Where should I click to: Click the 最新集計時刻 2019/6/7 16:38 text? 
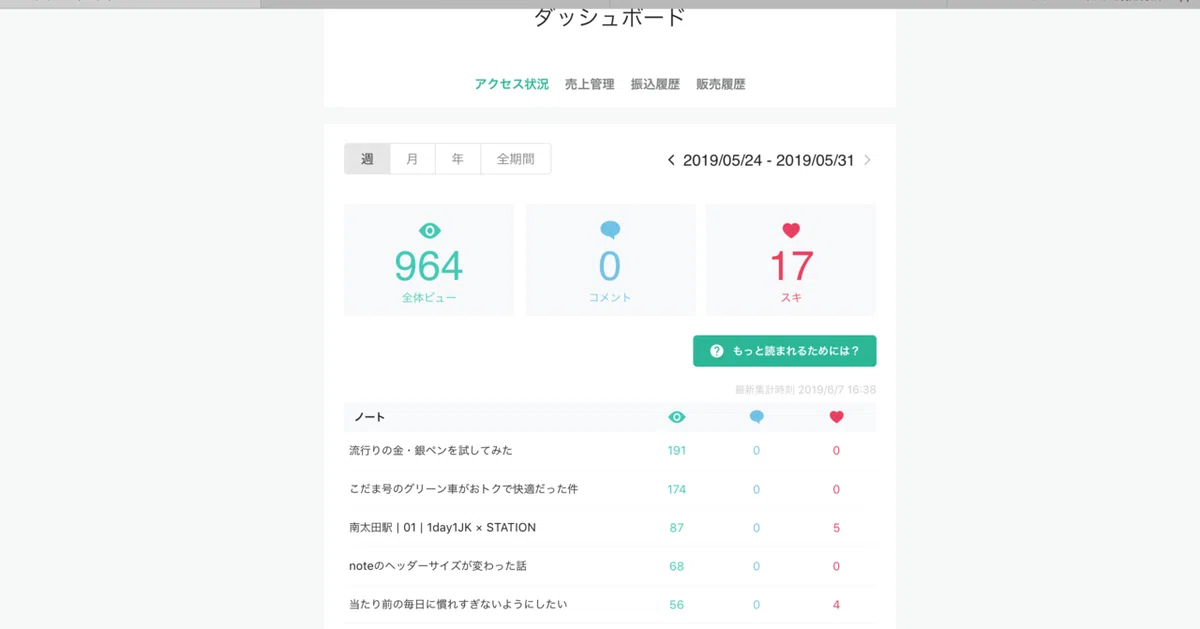tap(806, 390)
